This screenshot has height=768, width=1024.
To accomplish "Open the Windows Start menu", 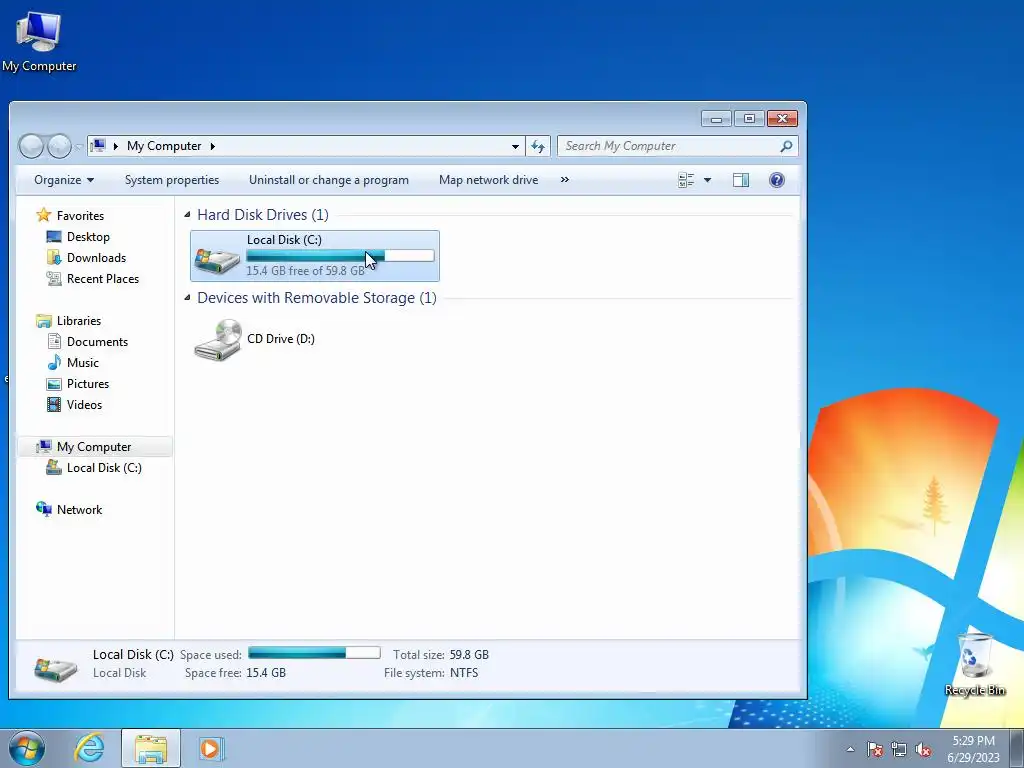I will [x=27, y=748].
